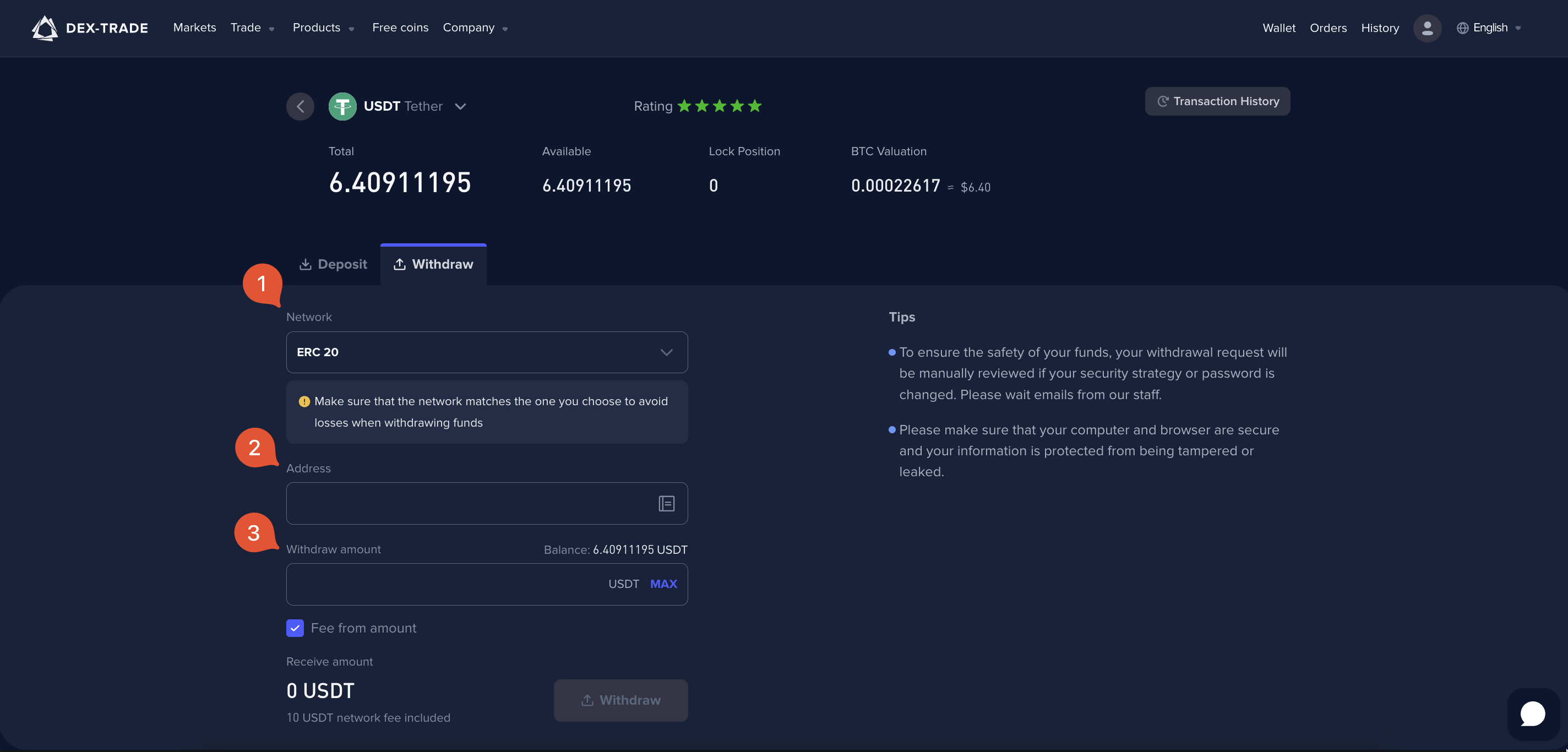Click the Total 6.40911195 value
Image resolution: width=1568 pixels, height=752 pixels.
tap(400, 183)
